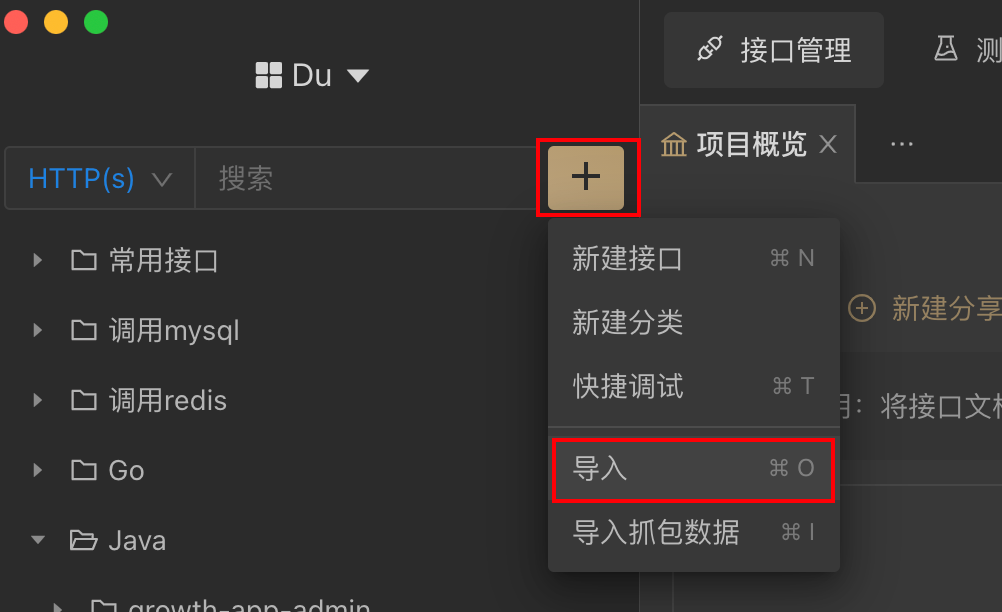Open the project grid icon beside Du
This screenshot has width=1002, height=612.
pos(268,75)
